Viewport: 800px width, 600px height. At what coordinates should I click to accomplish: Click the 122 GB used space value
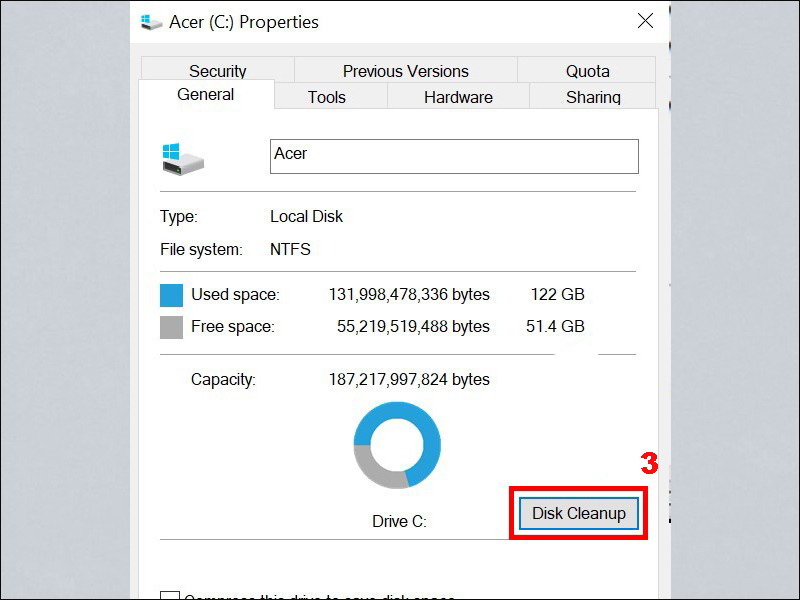pyautogui.click(x=558, y=294)
